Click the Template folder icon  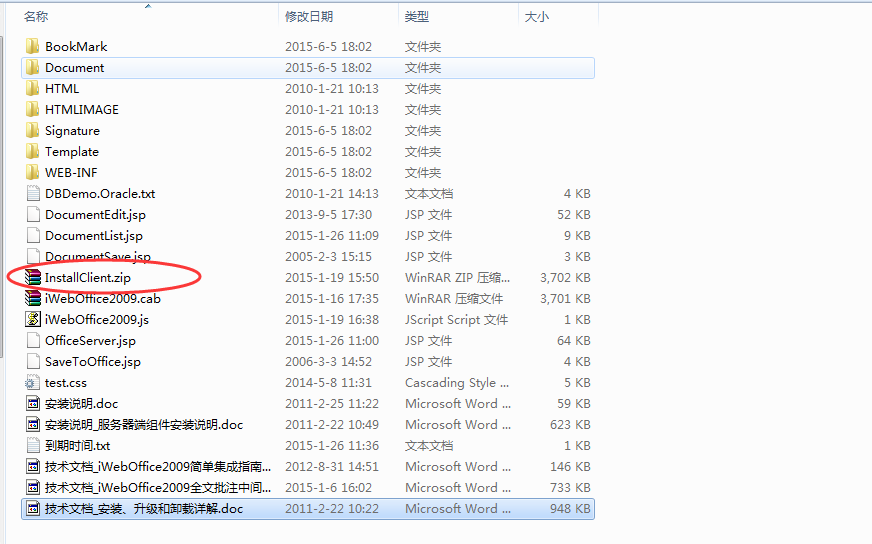click(x=33, y=151)
